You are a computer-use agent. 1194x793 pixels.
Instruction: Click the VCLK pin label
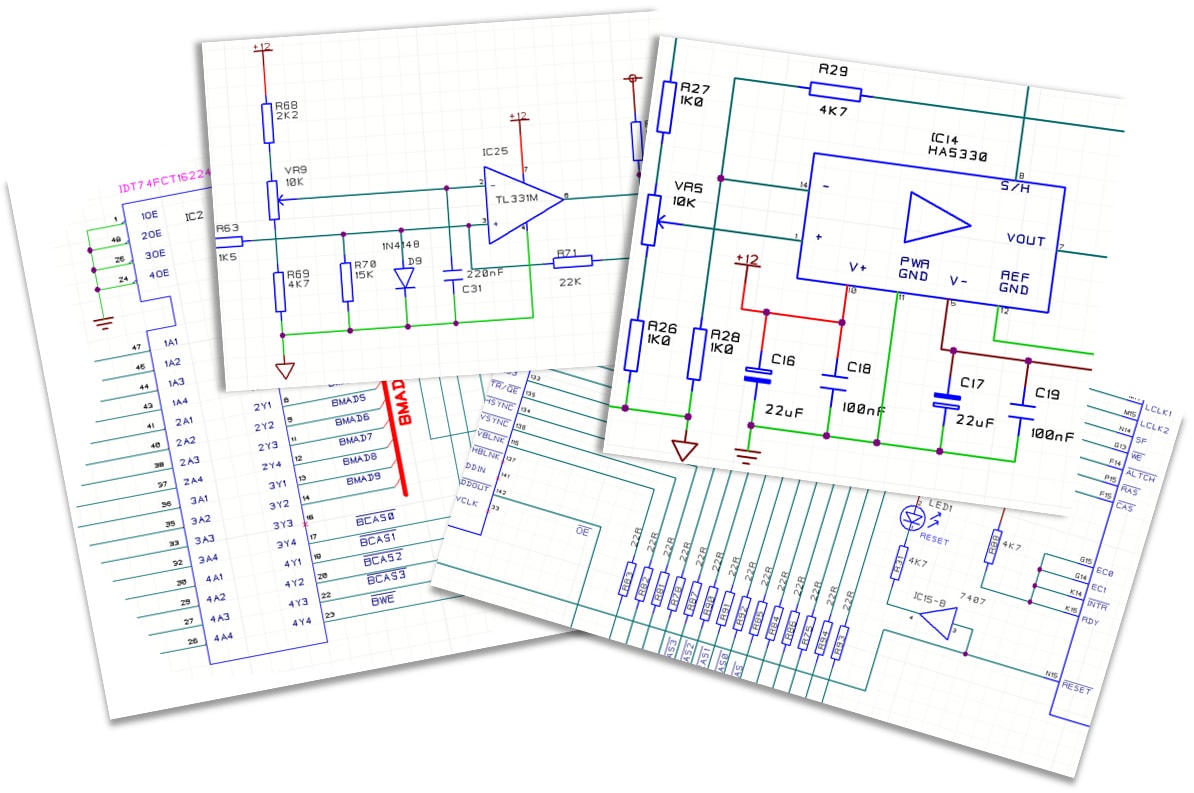click(466, 501)
